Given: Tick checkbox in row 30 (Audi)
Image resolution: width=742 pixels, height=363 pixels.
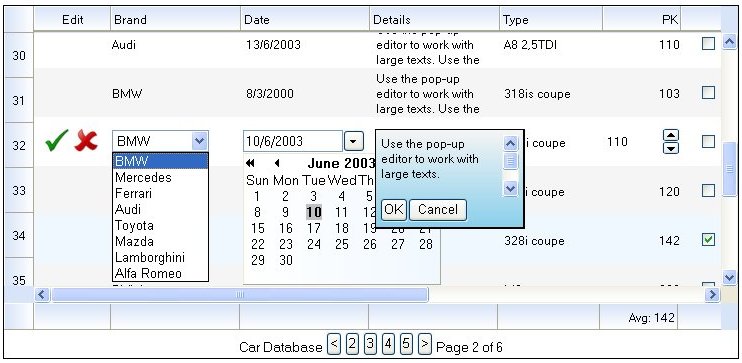Looking at the screenshot, I should 708,44.
